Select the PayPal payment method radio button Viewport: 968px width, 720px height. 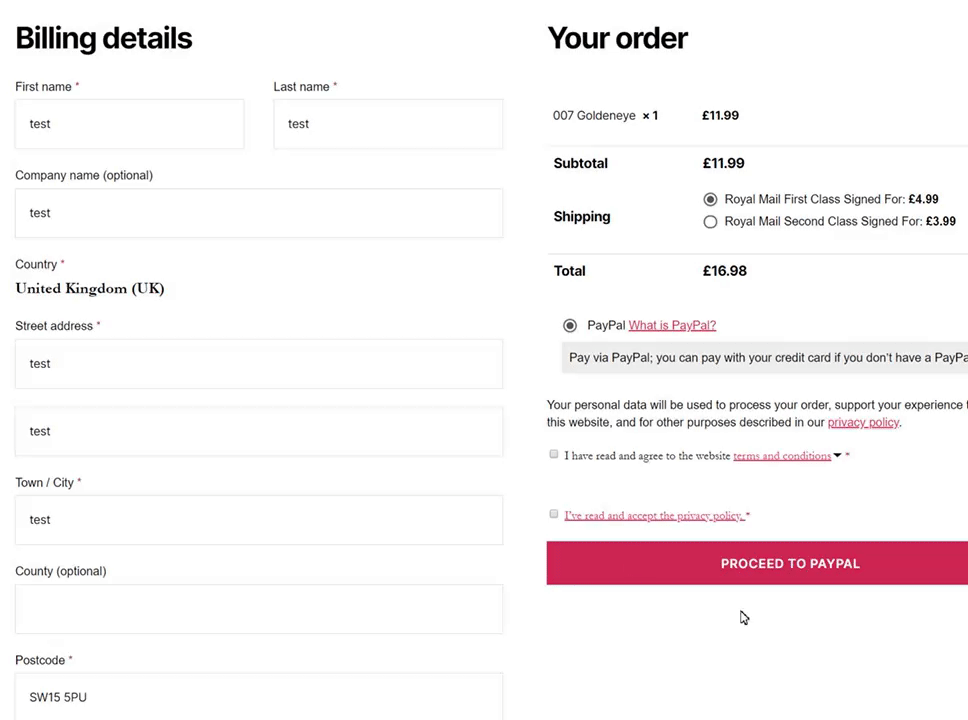click(x=570, y=326)
